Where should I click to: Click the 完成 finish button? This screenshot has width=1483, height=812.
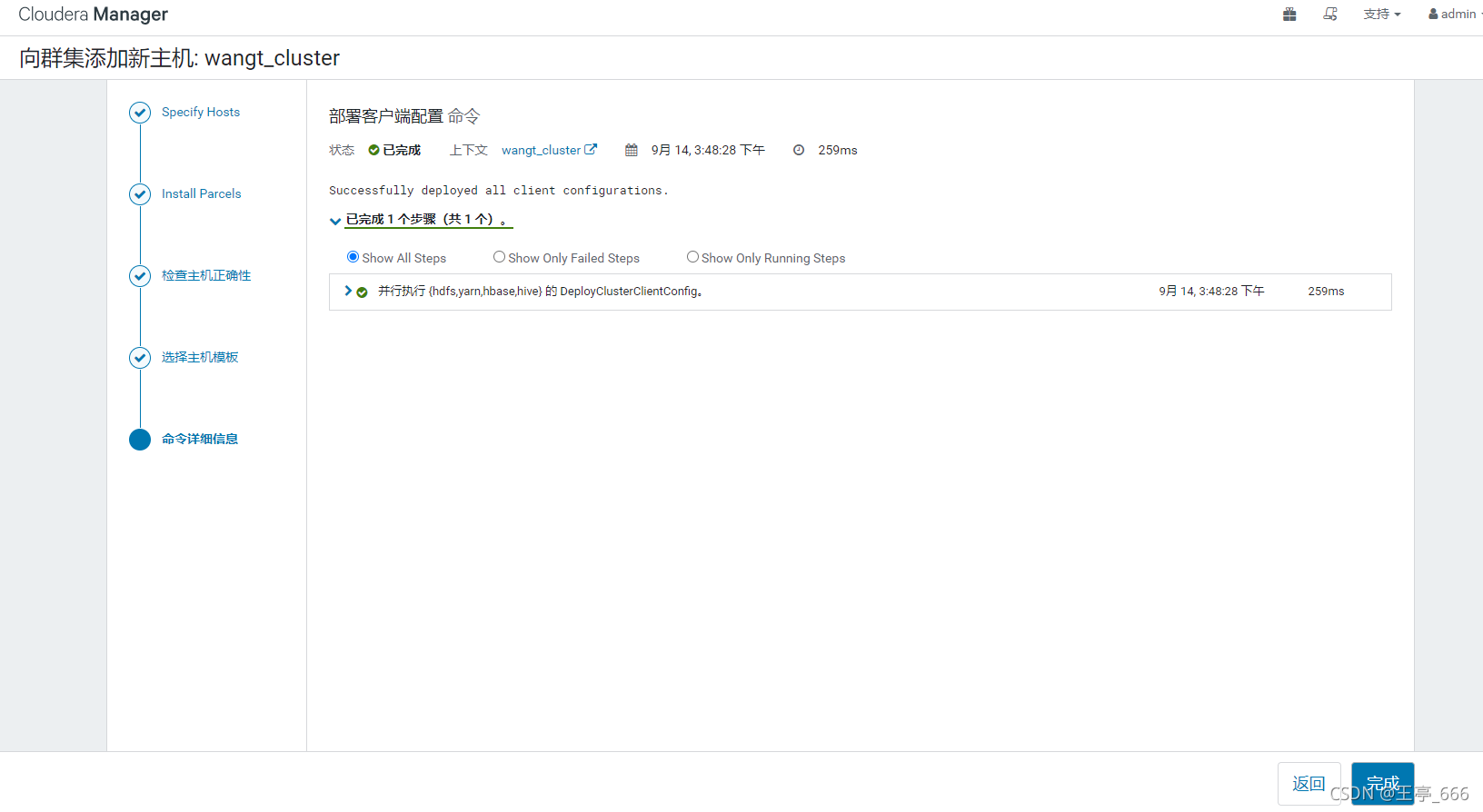(x=1383, y=784)
